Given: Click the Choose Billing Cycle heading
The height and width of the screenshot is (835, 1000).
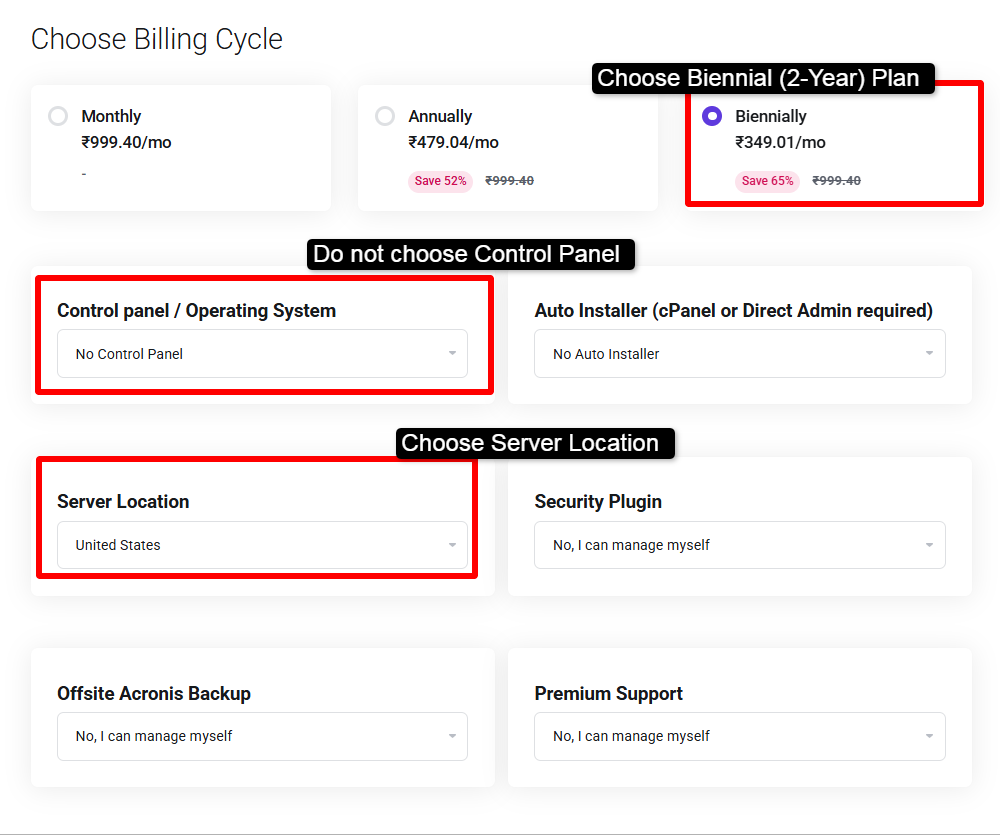Looking at the screenshot, I should click(x=157, y=40).
